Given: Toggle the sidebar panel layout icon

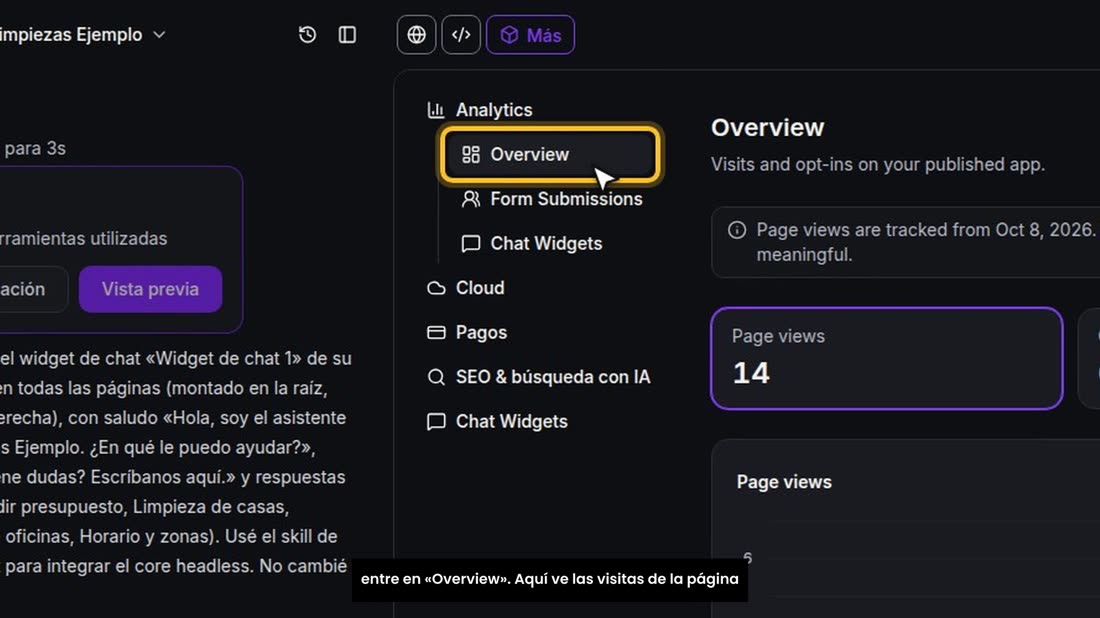Looking at the screenshot, I should pyautogui.click(x=347, y=34).
